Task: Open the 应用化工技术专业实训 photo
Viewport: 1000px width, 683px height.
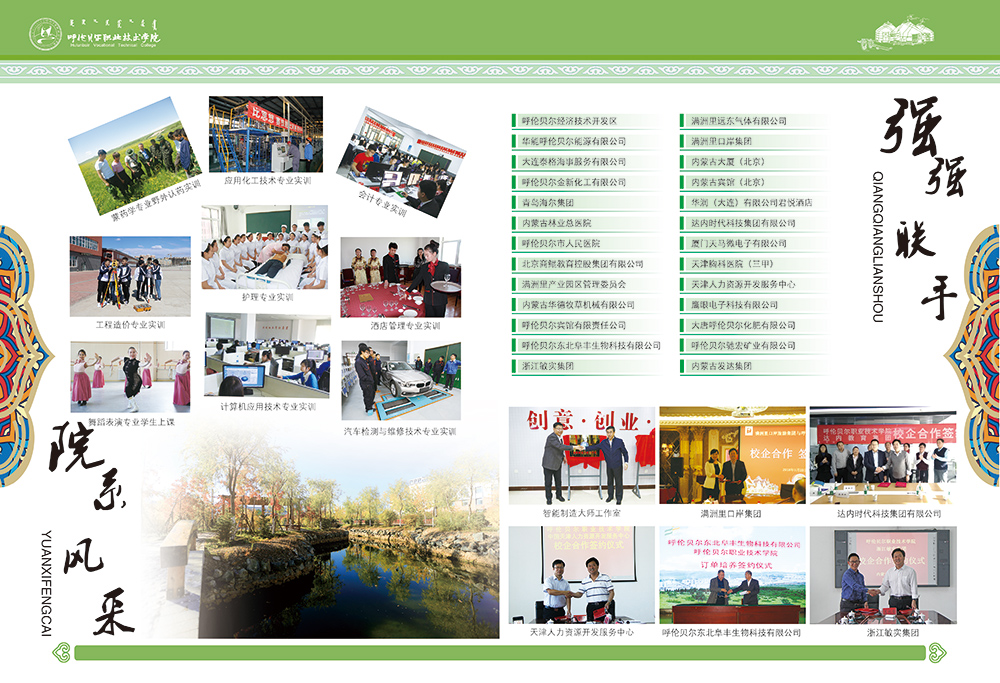Action: (x=266, y=134)
